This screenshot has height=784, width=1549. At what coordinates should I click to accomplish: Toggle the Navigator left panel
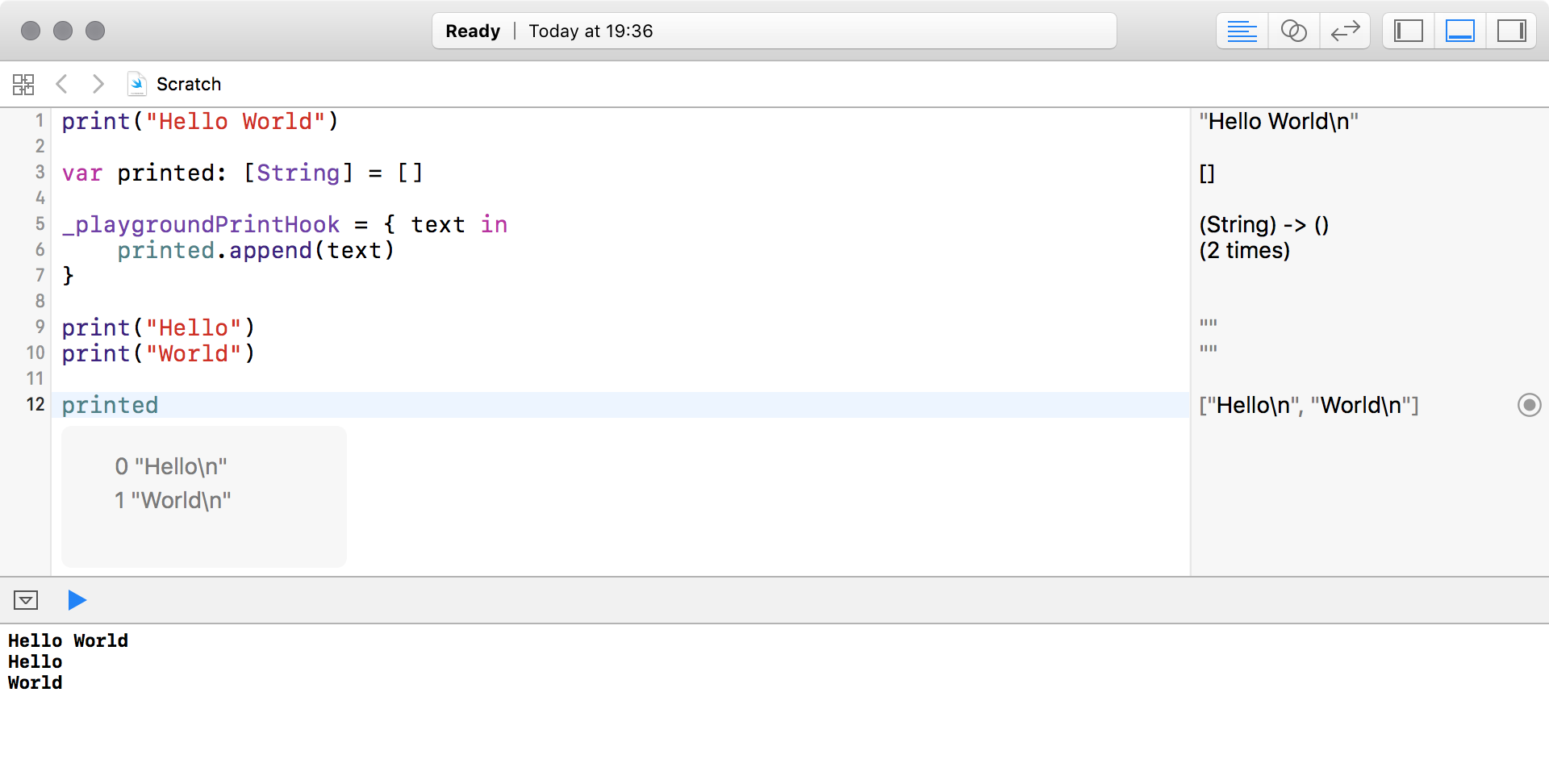1409,31
